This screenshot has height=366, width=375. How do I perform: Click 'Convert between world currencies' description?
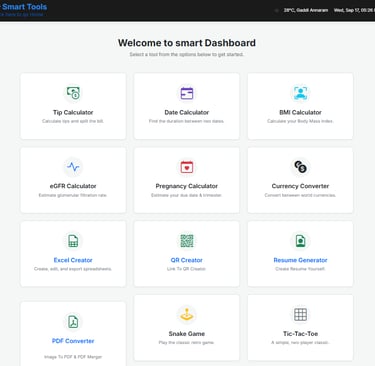300,195
